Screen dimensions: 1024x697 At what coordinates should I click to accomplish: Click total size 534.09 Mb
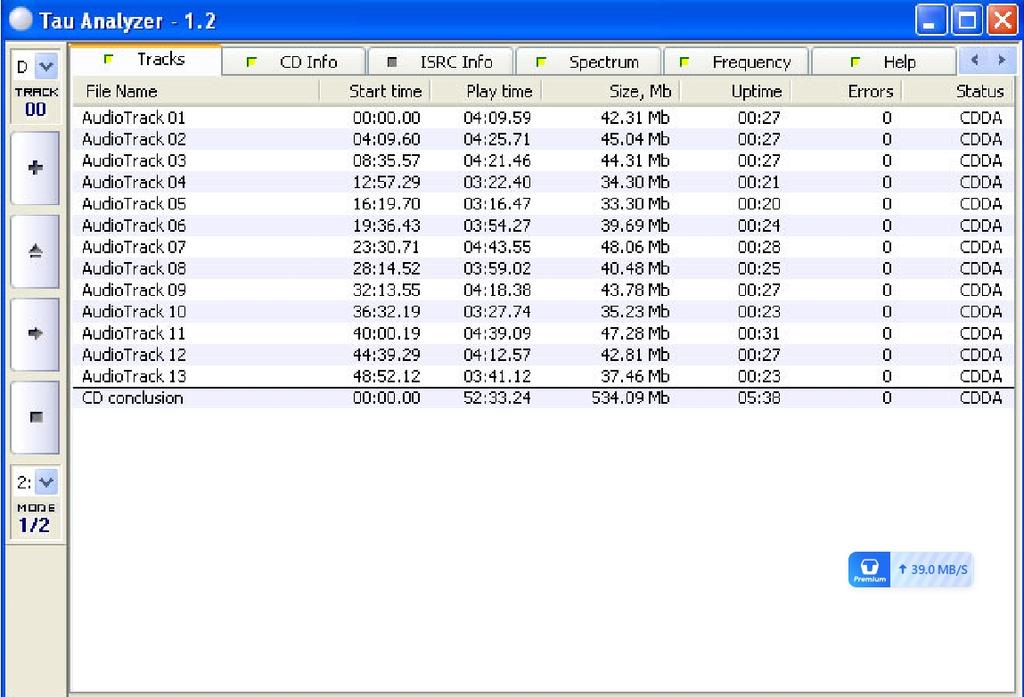[630, 398]
